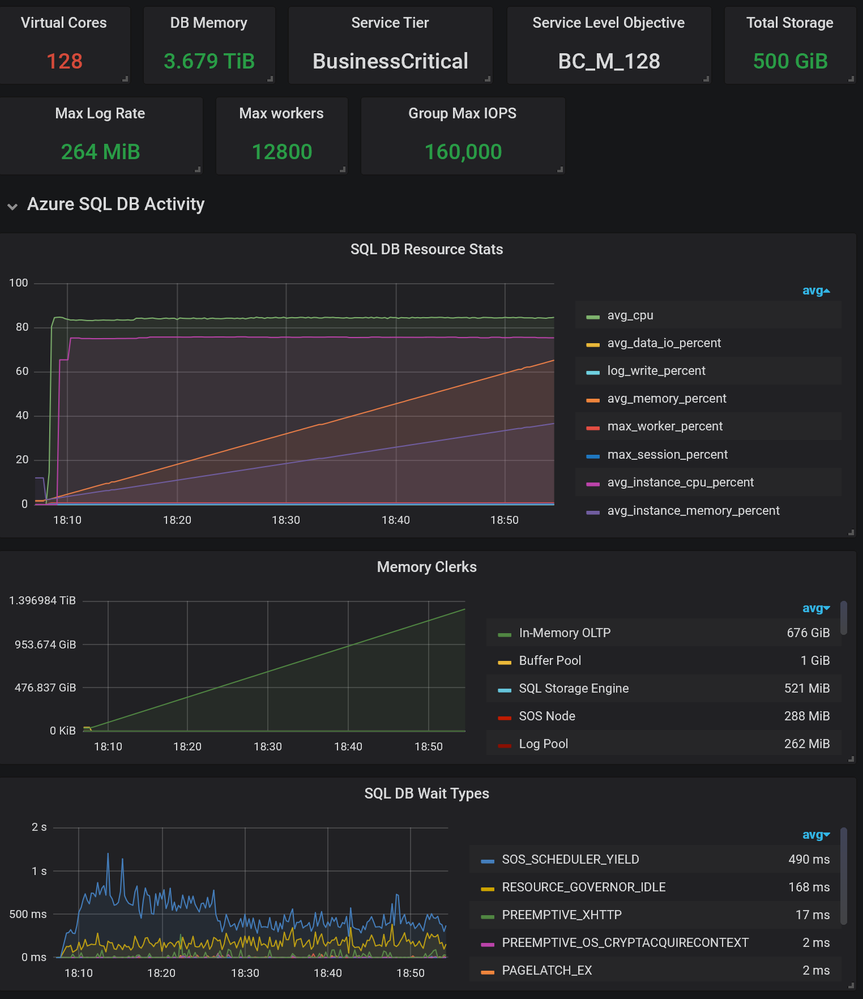This screenshot has height=999, width=863.
Task: Open SQL DB Wait Types panel menu
Action: click(x=426, y=794)
